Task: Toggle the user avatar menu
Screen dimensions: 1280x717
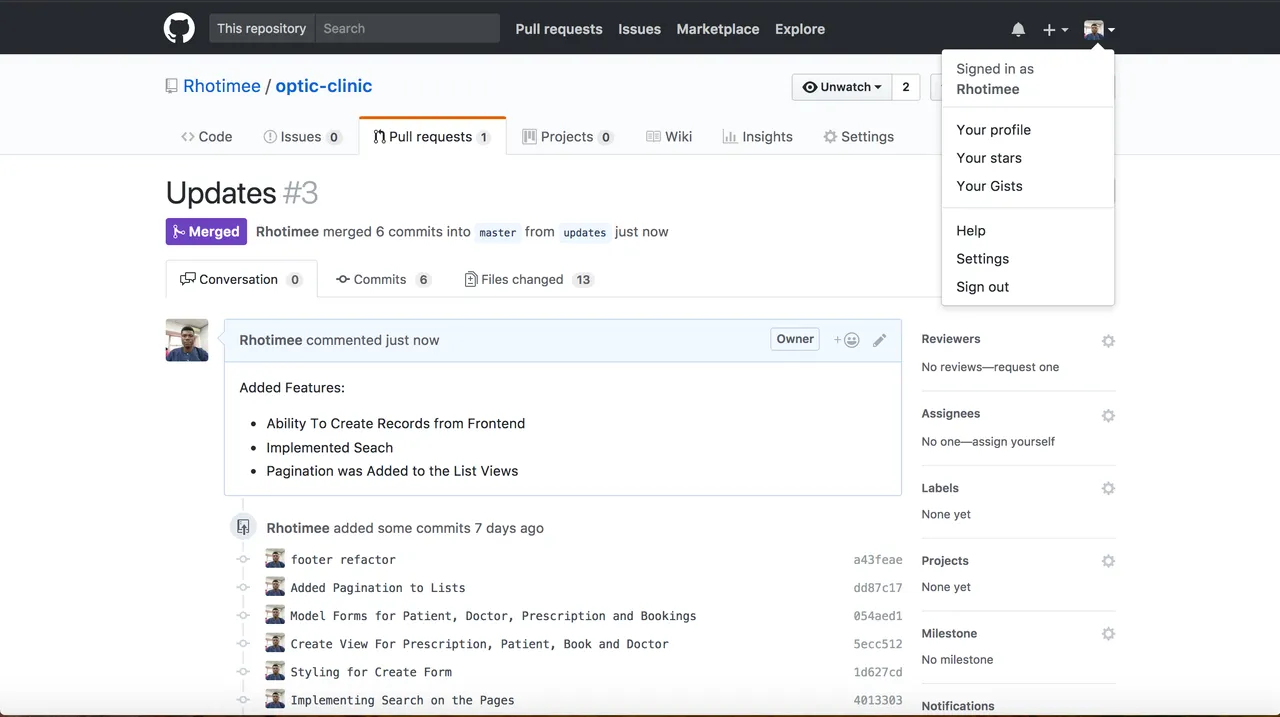Action: (x=1099, y=30)
